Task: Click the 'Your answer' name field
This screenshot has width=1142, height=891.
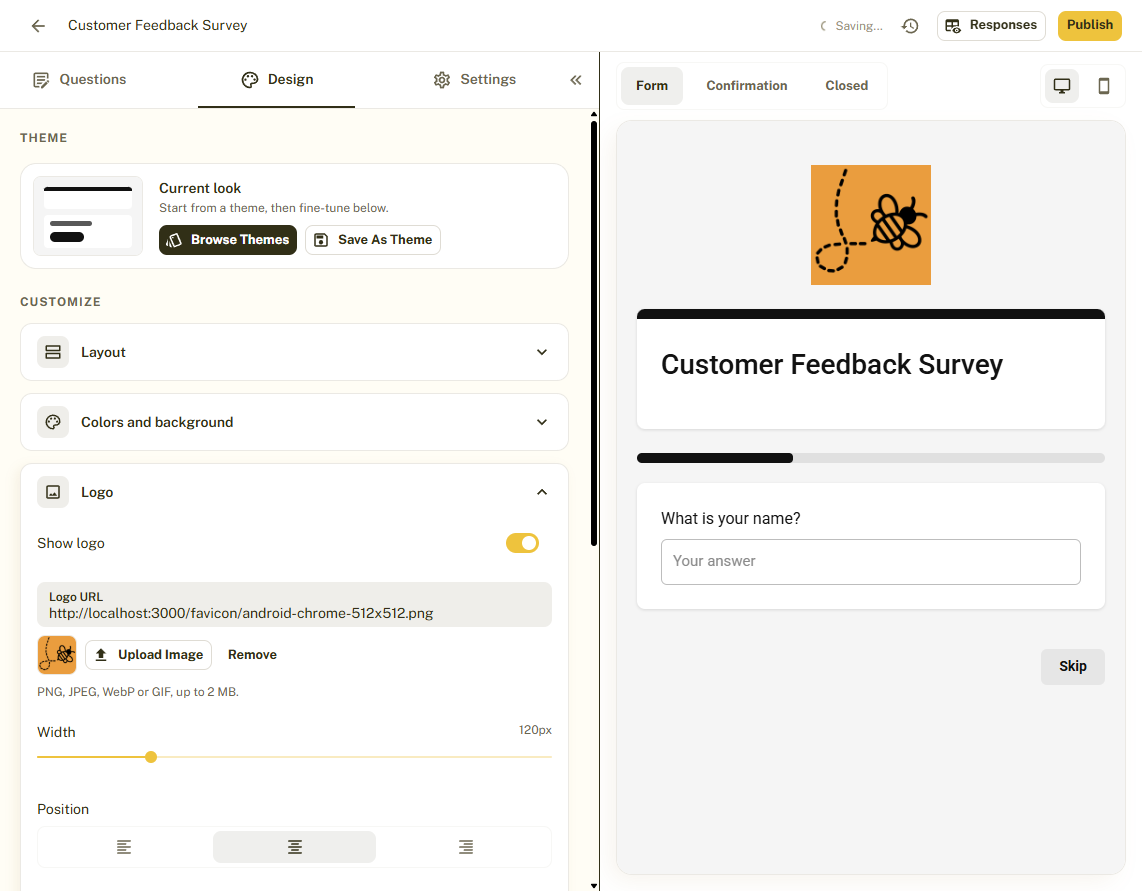Action: pos(870,562)
